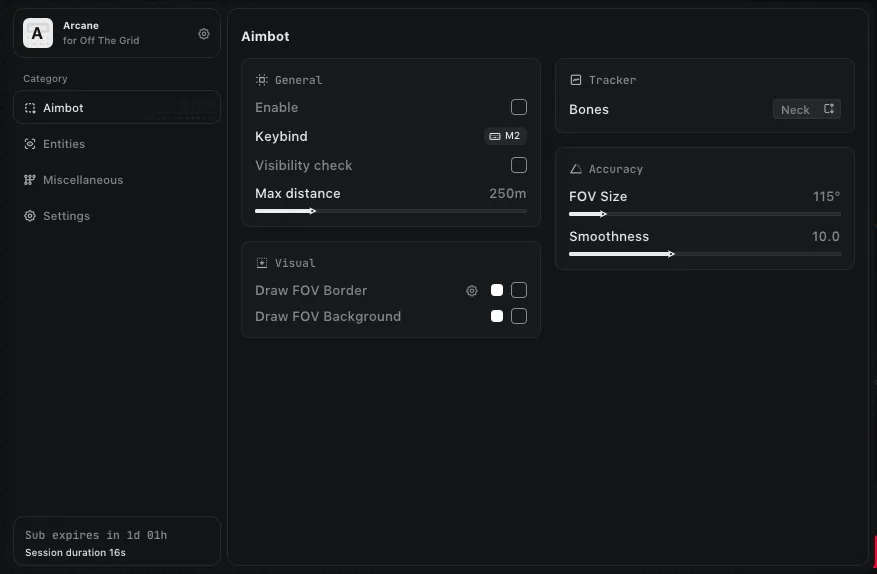Open the Bones dropdown showing Neck
Viewport: 877px width, 574px height.
click(x=806, y=109)
